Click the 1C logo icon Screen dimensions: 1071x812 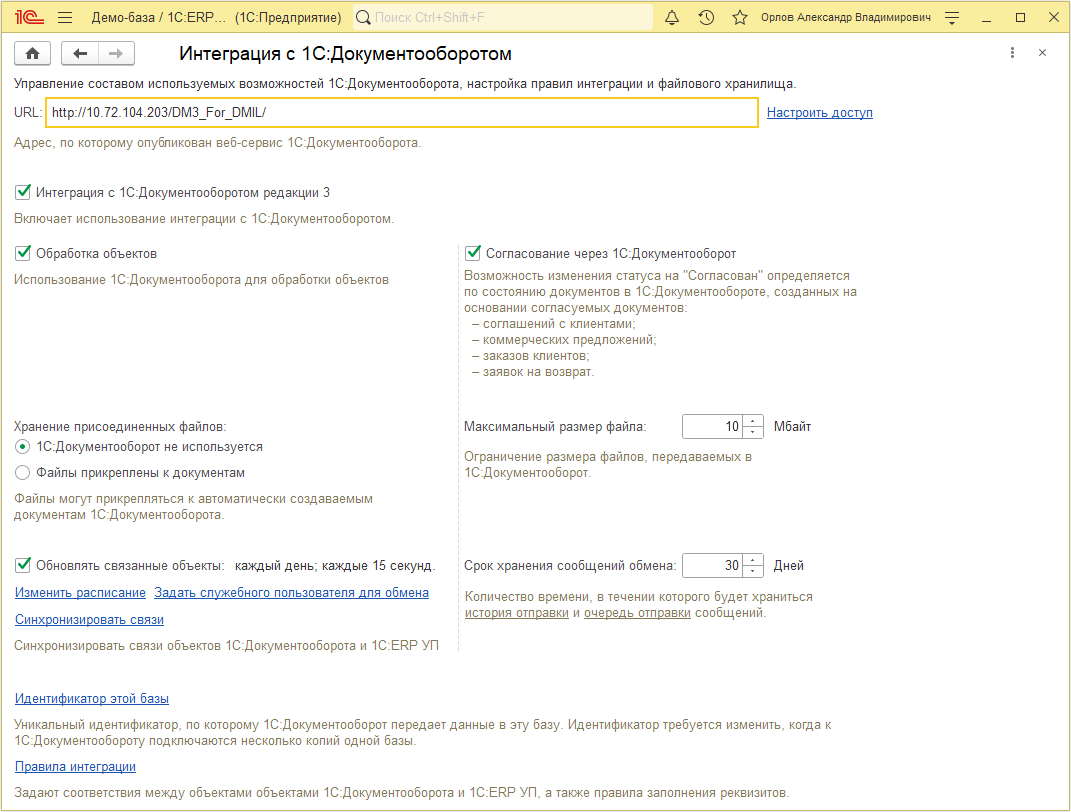pyautogui.click(x=29, y=18)
